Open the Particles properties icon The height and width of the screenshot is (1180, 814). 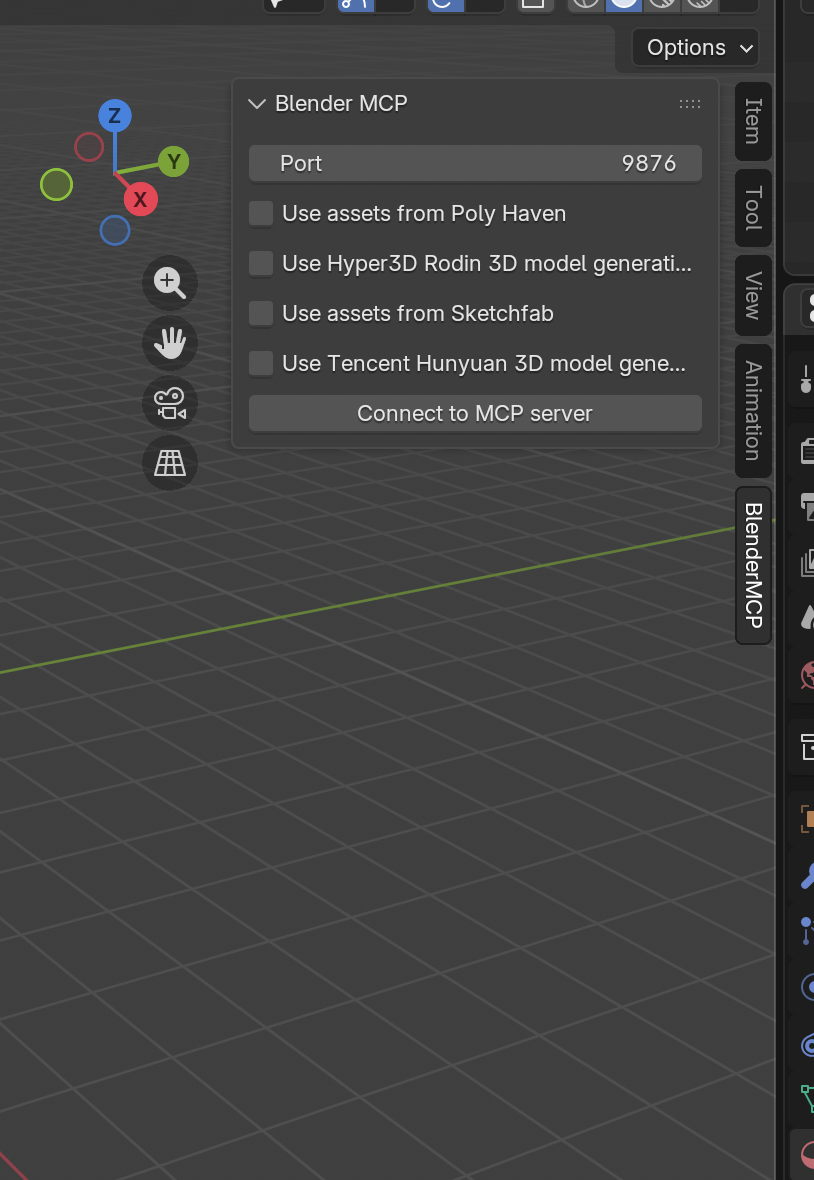tap(807, 930)
